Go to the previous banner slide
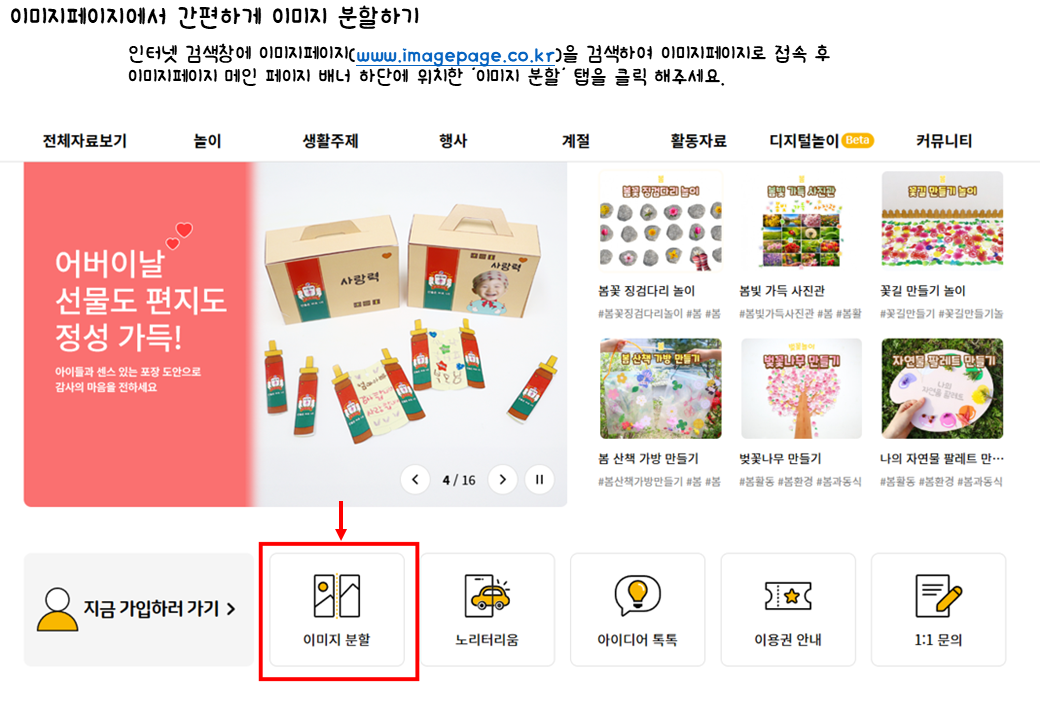Viewport: 1040px width, 720px height. [415, 479]
